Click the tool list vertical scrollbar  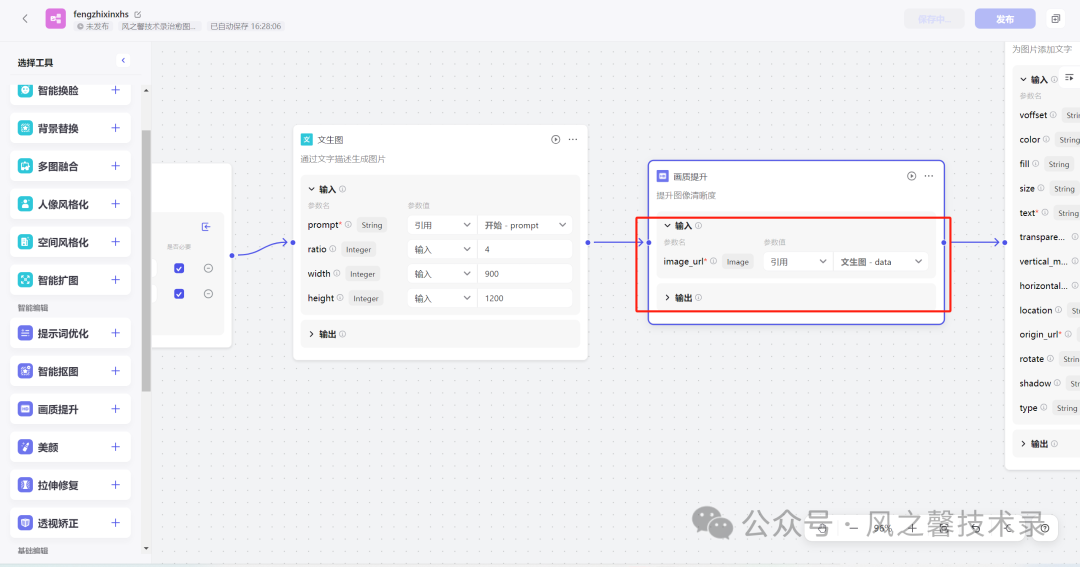pos(146,260)
